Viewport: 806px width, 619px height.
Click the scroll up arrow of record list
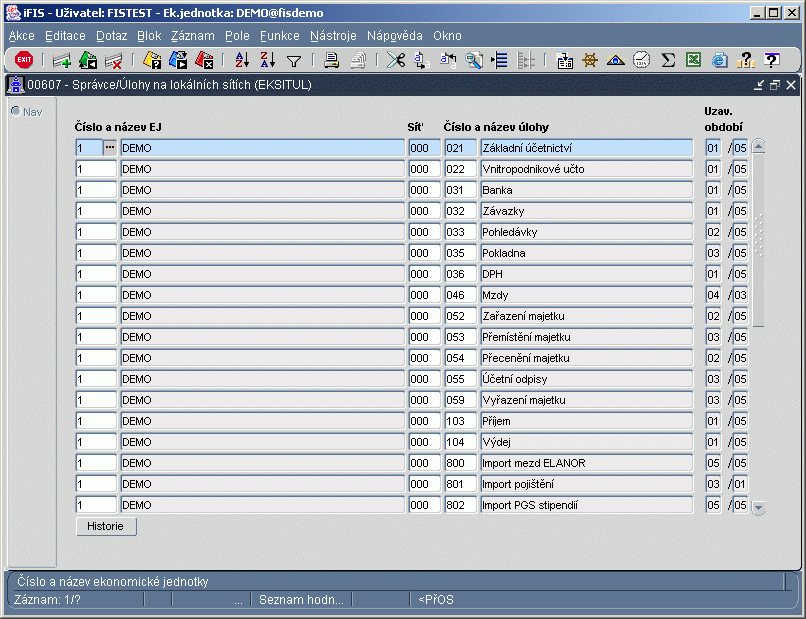coord(758,147)
